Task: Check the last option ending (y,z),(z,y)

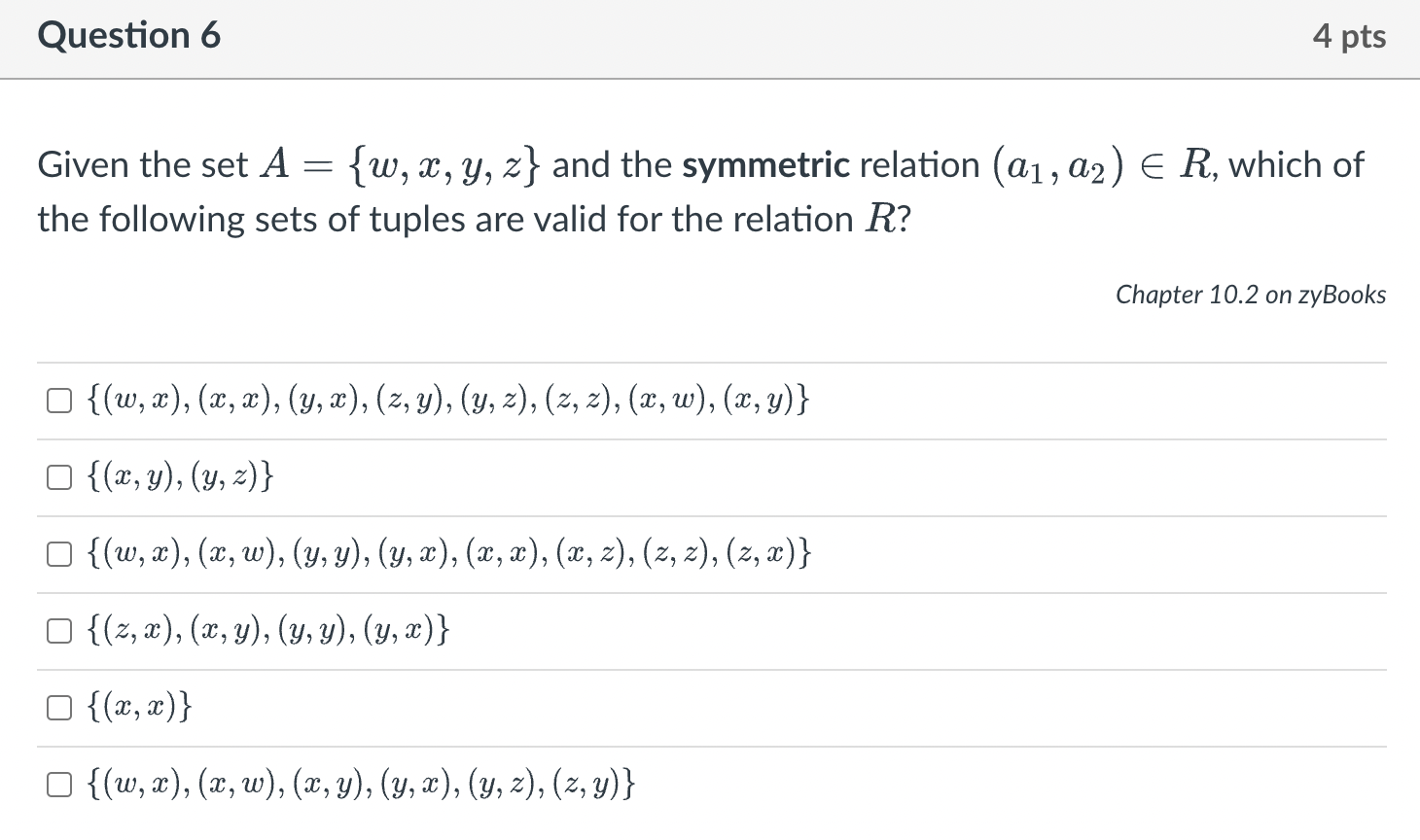Action: click(59, 785)
